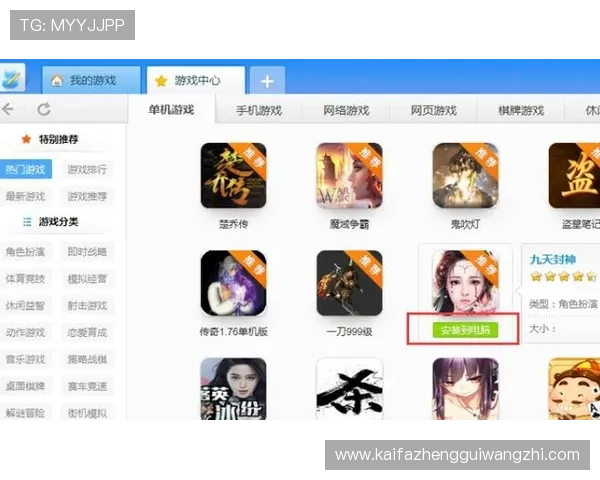Click the 热门游戏 filter button
The height and width of the screenshot is (480, 600).
point(25,169)
